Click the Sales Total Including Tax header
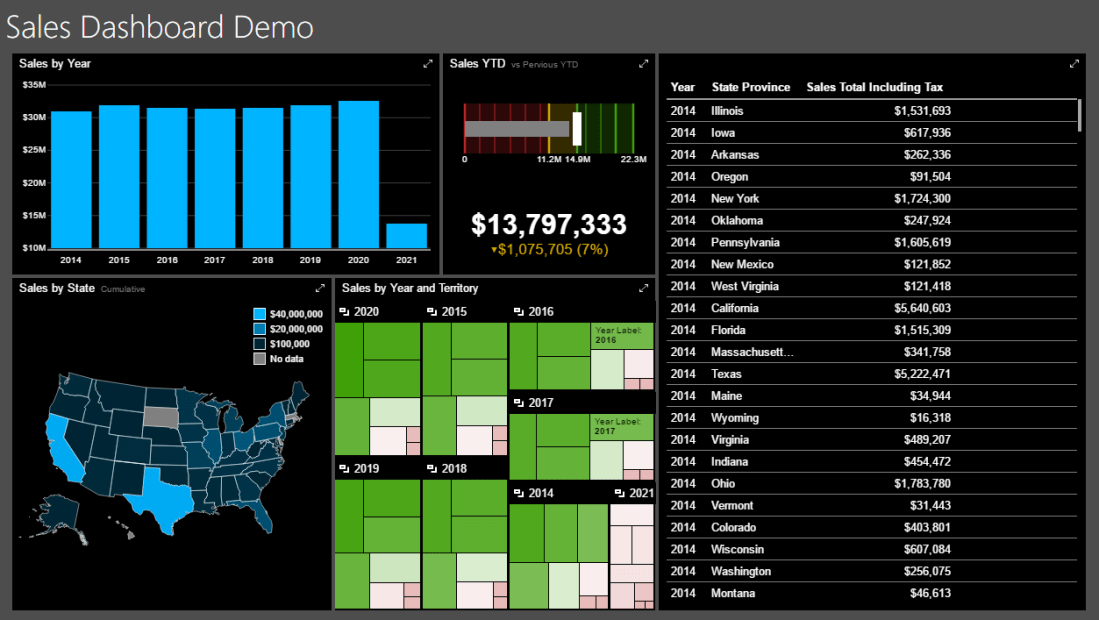 tap(874, 87)
